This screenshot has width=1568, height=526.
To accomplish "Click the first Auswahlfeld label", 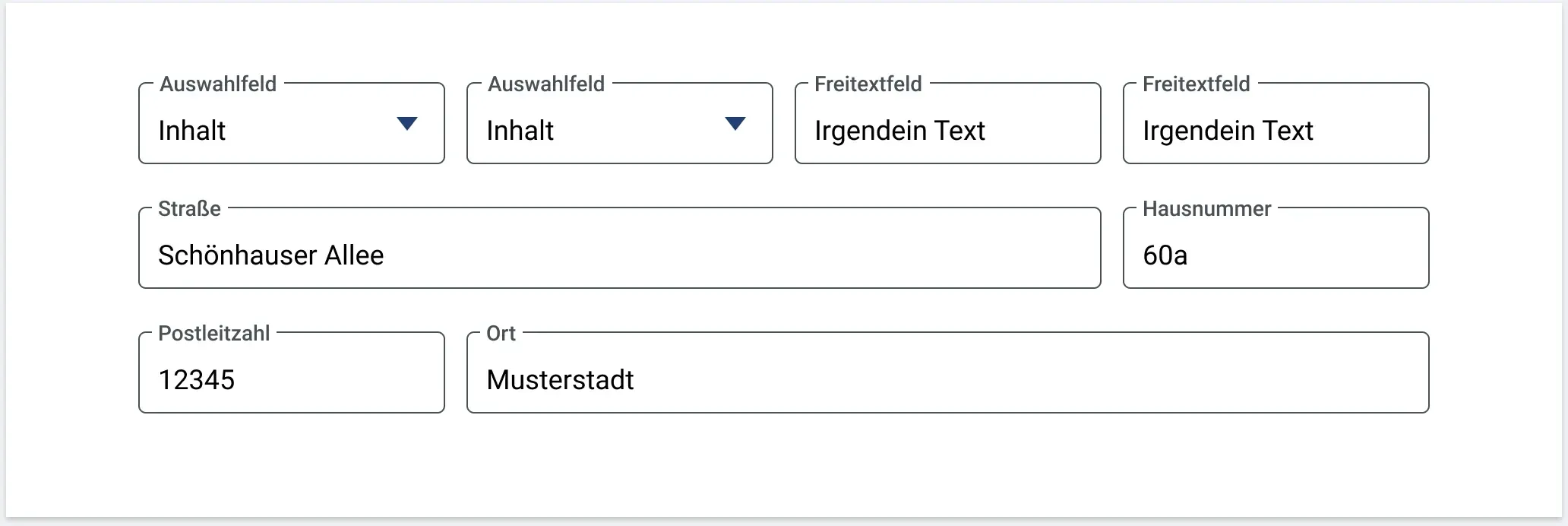I will pos(218,84).
